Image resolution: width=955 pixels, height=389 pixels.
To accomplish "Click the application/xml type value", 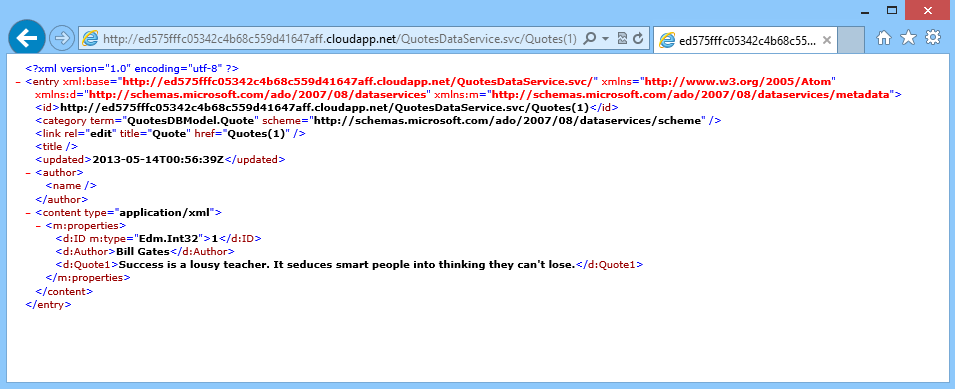I will coord(164,213).
